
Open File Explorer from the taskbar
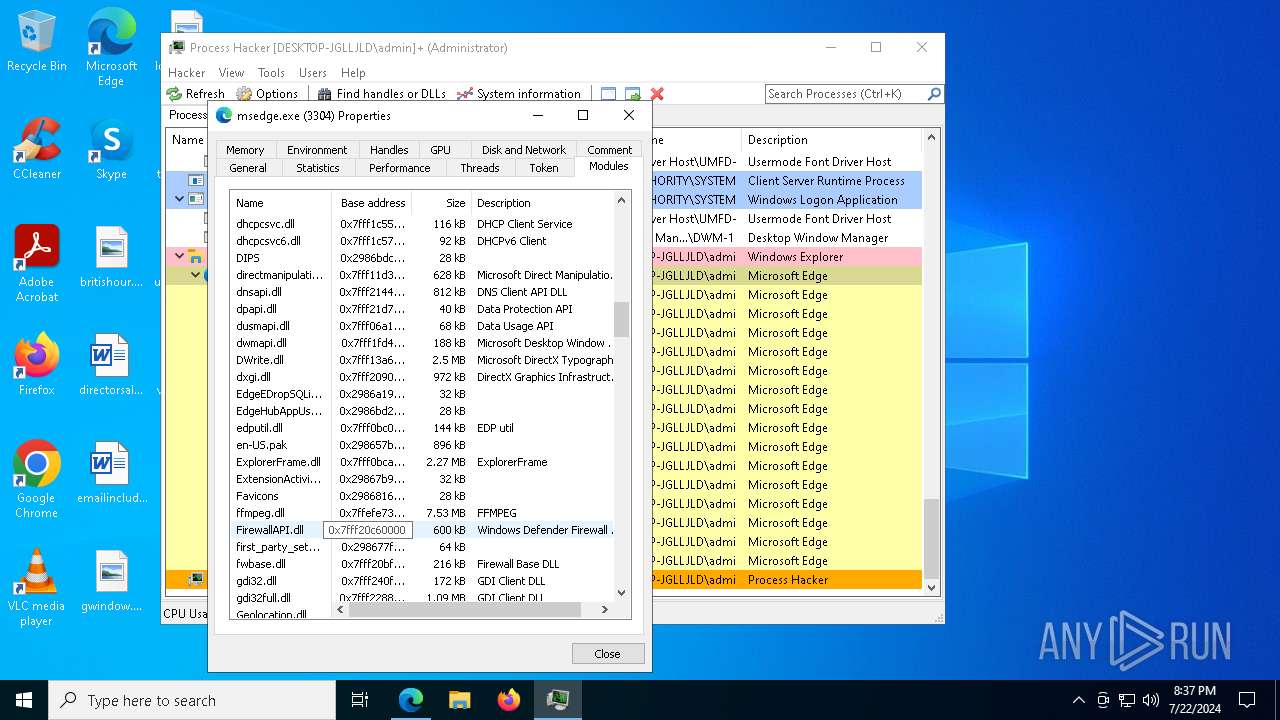click(x=459, y=700)
